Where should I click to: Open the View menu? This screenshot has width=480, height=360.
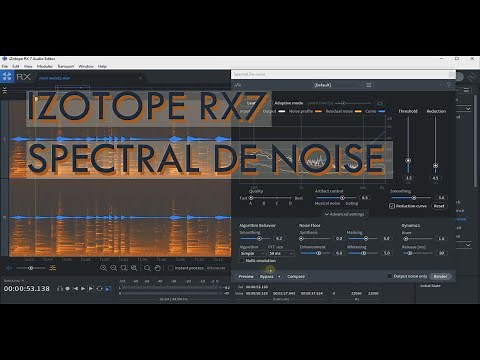28,66
